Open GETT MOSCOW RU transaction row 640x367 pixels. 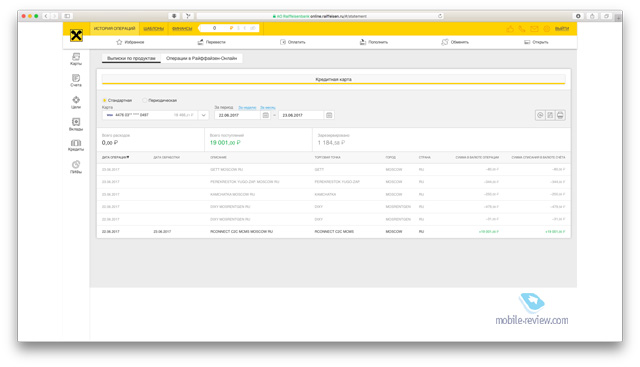point(333,169)
